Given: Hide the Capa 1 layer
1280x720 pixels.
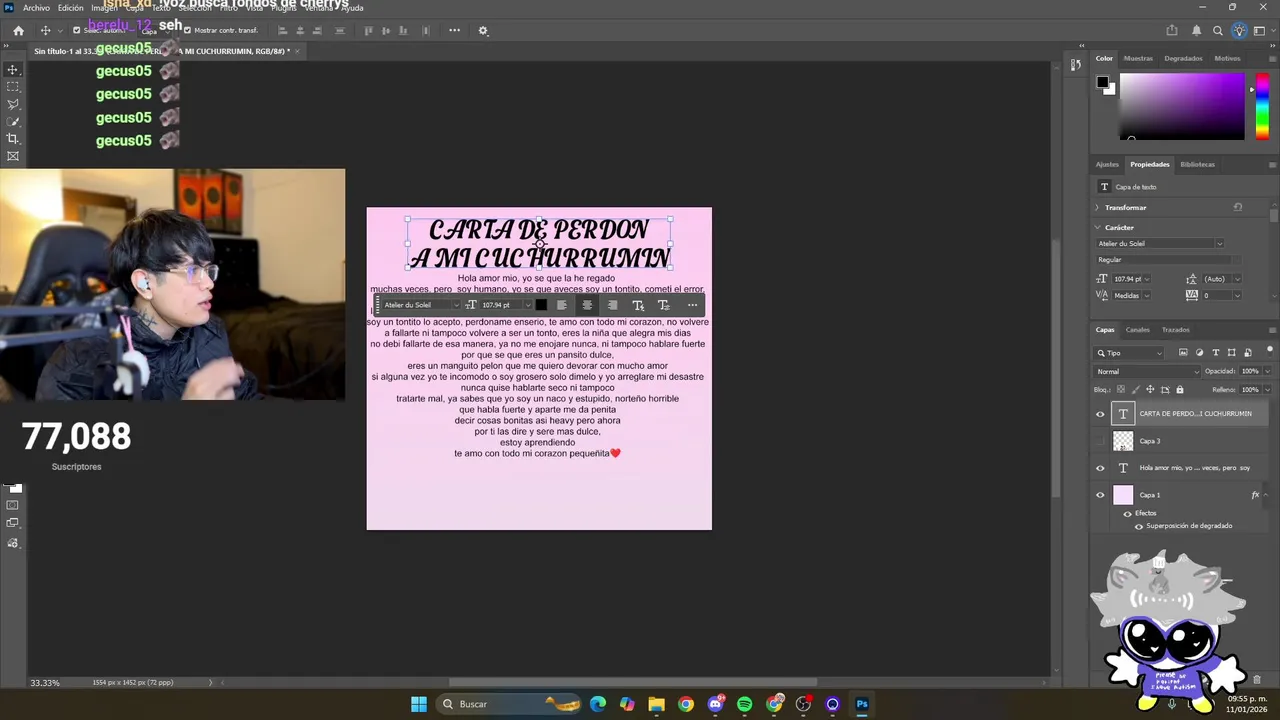Looking at the screenshot, I should 1100,495.
